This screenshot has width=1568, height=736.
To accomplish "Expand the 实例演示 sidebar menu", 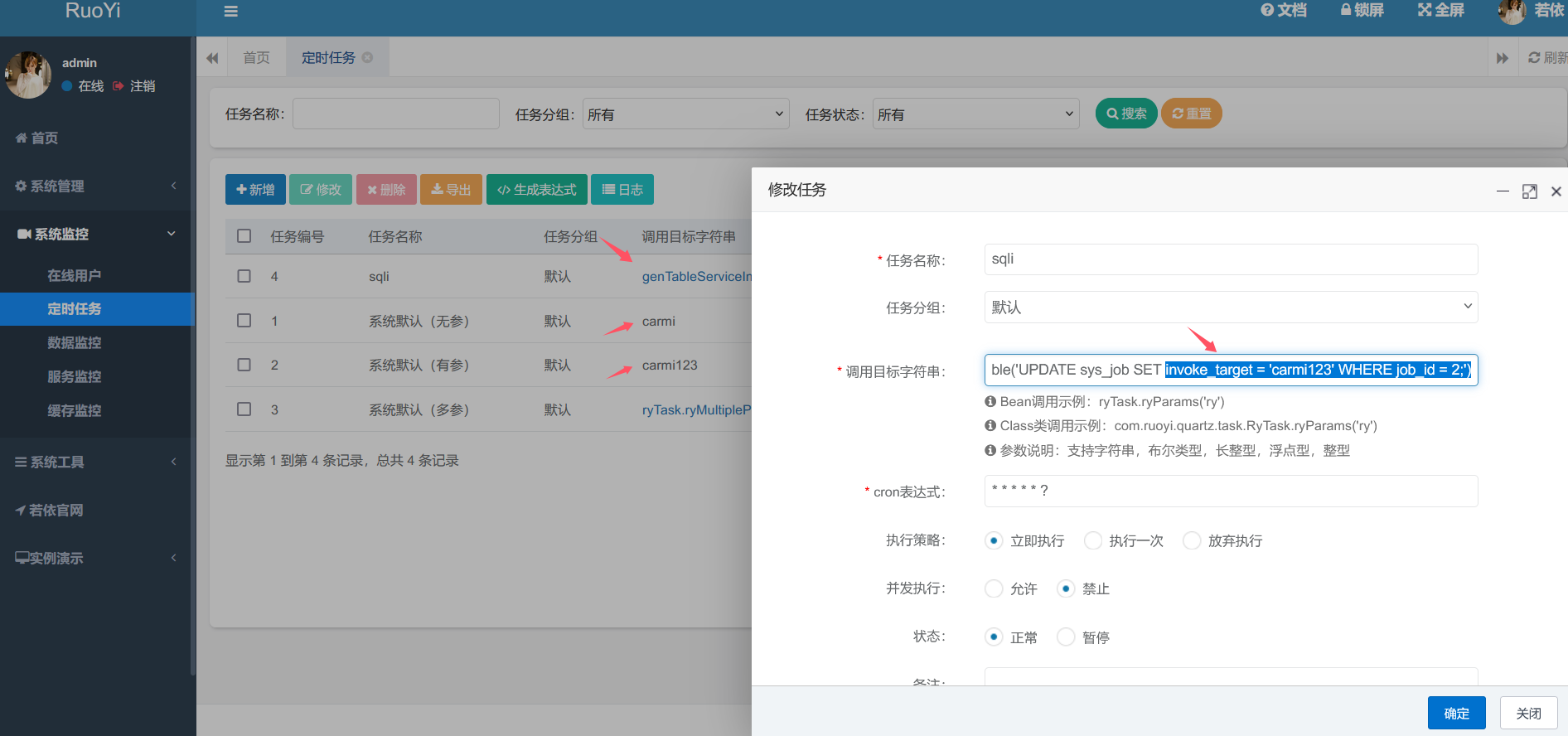I will point(96,558).
